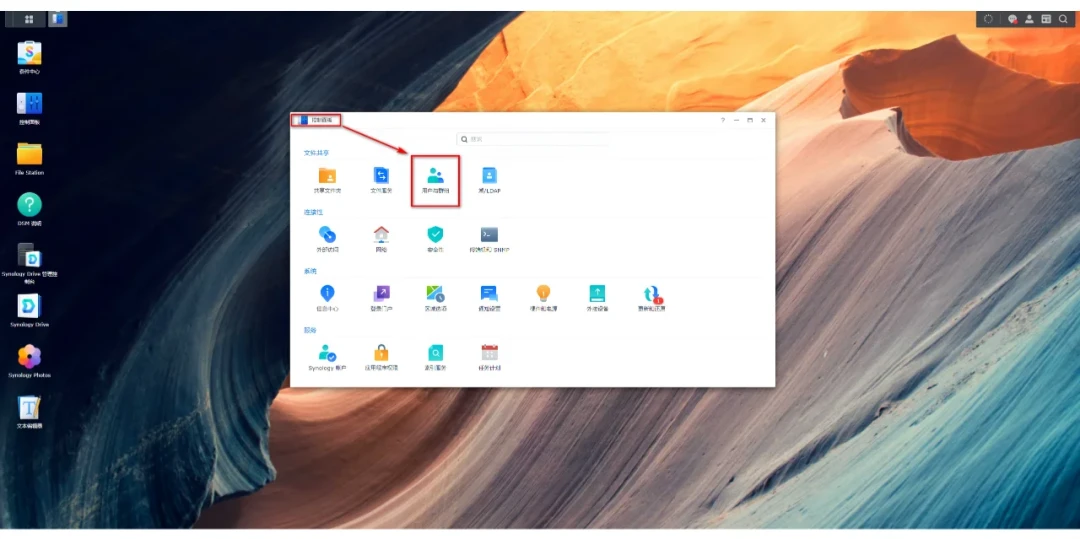Screen dimensions: 1080x539
Task: Open Control Panel help question mark
Action: pyautogui.click(x=723, y=120)
